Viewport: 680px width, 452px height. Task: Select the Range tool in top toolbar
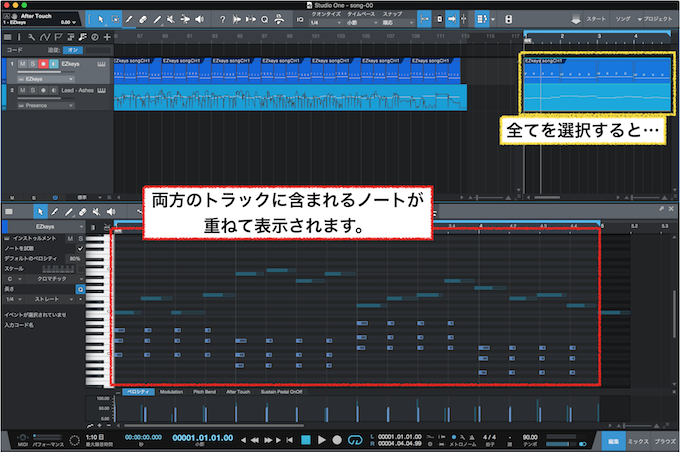click(115, 20)
